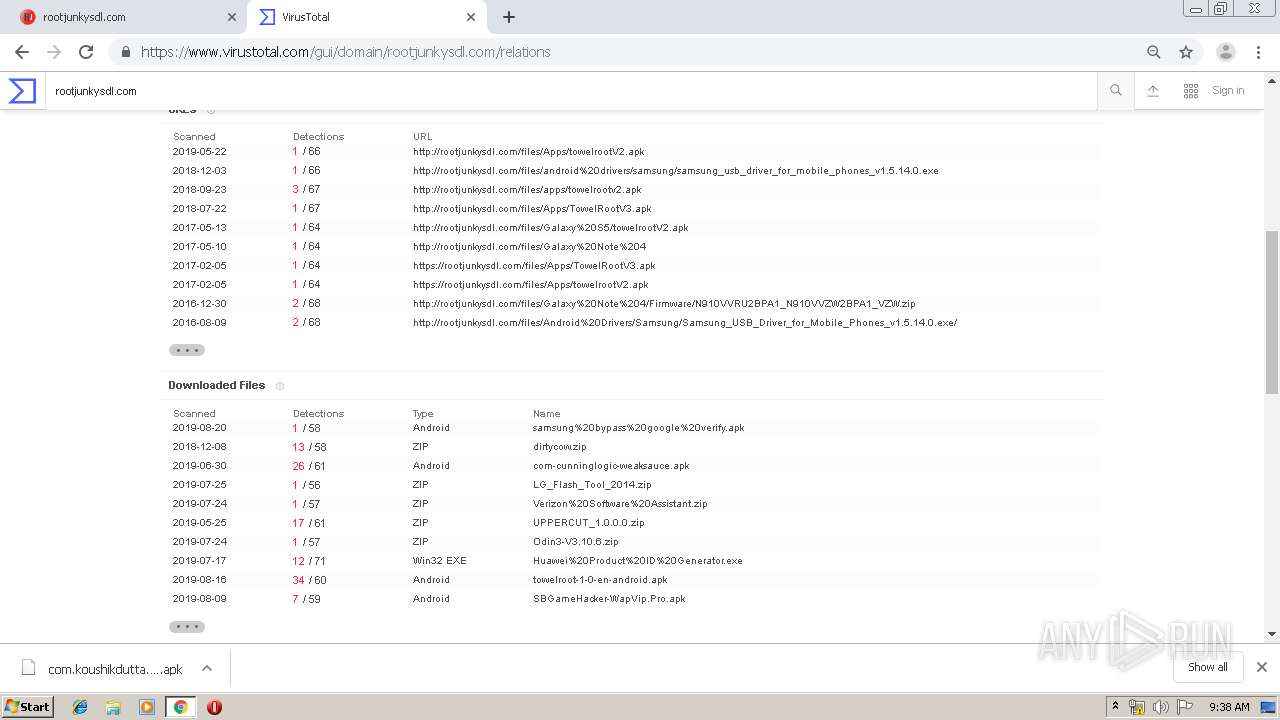This screenshot has height=720, width=1280.
Task: Expand more Downloaded Files with ellipsis button
Action: pyautogui.click(x=187, y=627)
